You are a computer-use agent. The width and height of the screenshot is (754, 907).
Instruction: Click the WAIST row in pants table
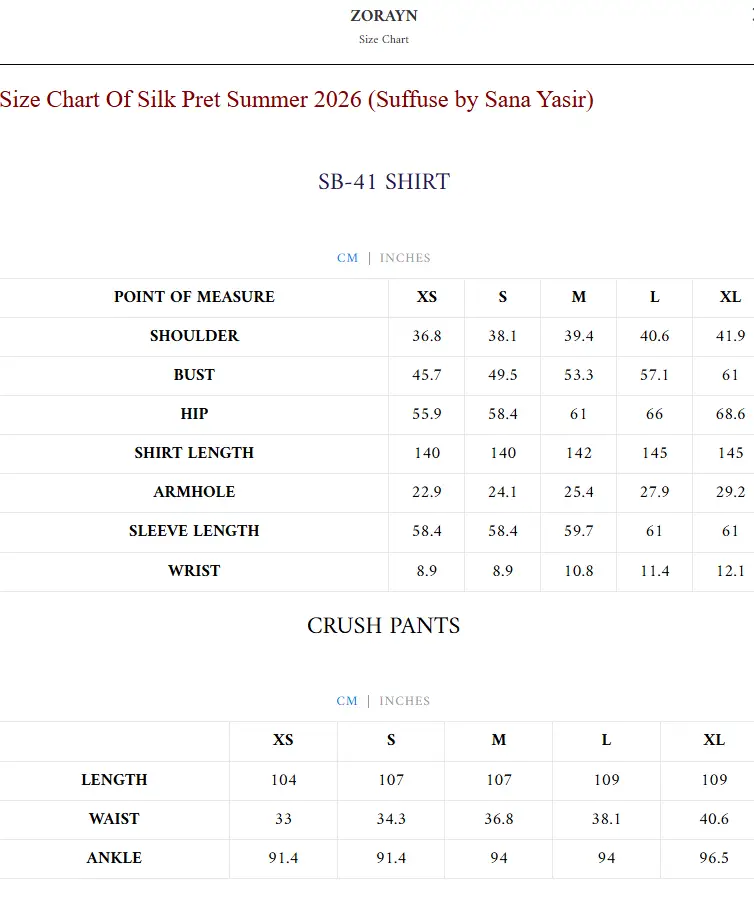tap(114, 819)
